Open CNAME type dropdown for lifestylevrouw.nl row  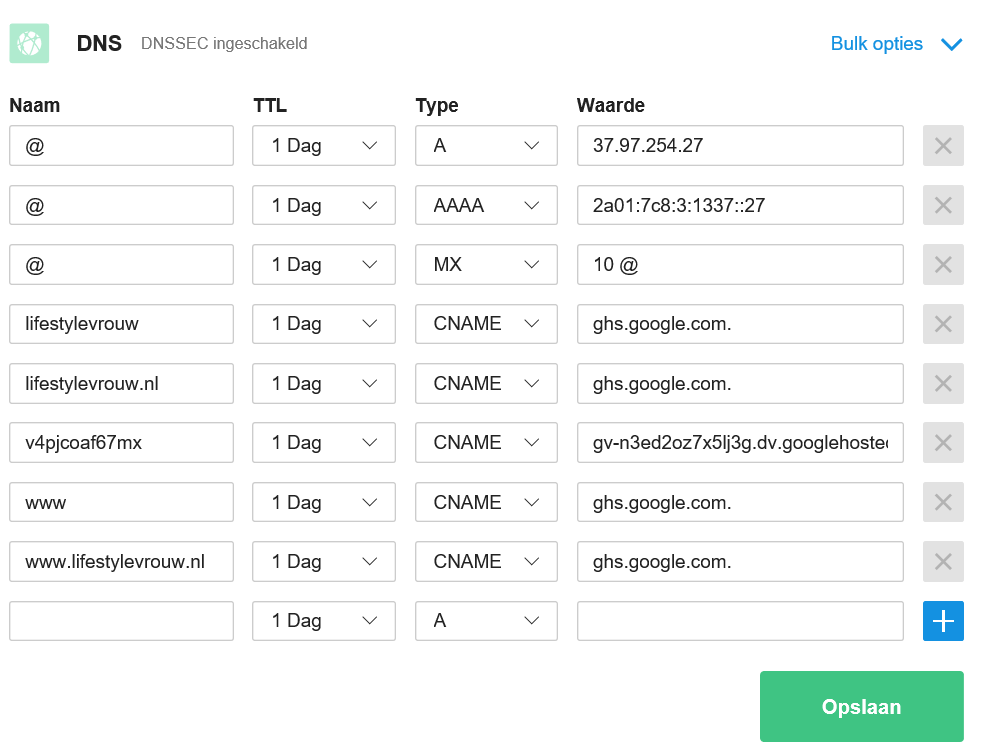tap(486, 383)
